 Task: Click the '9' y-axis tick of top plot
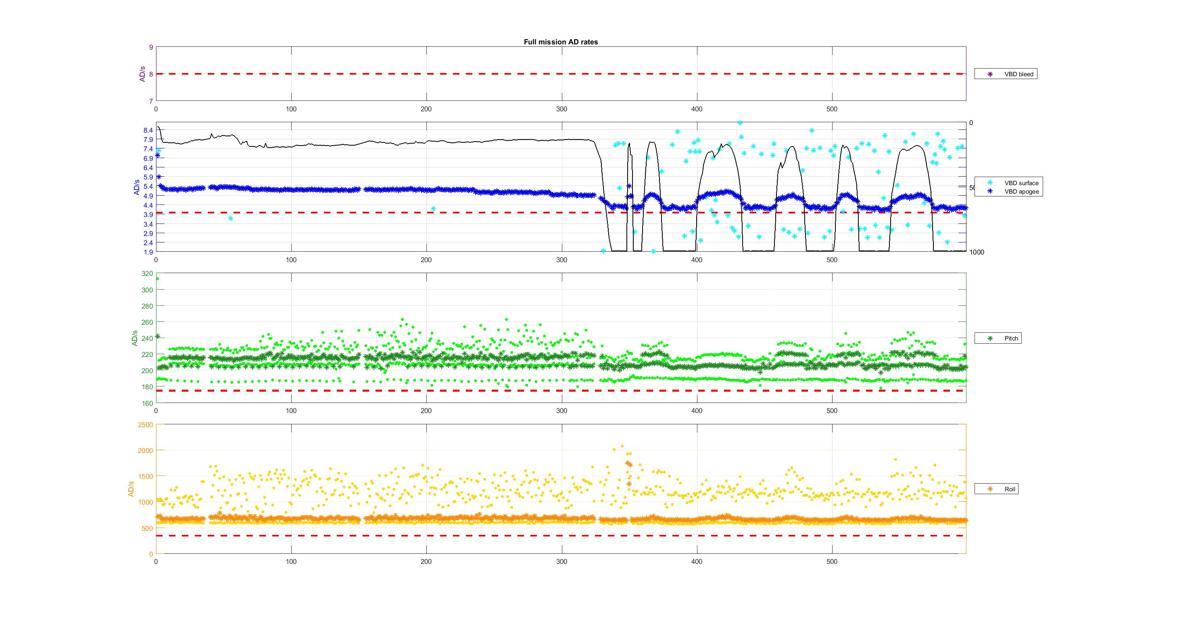click(x=151, y=47)
